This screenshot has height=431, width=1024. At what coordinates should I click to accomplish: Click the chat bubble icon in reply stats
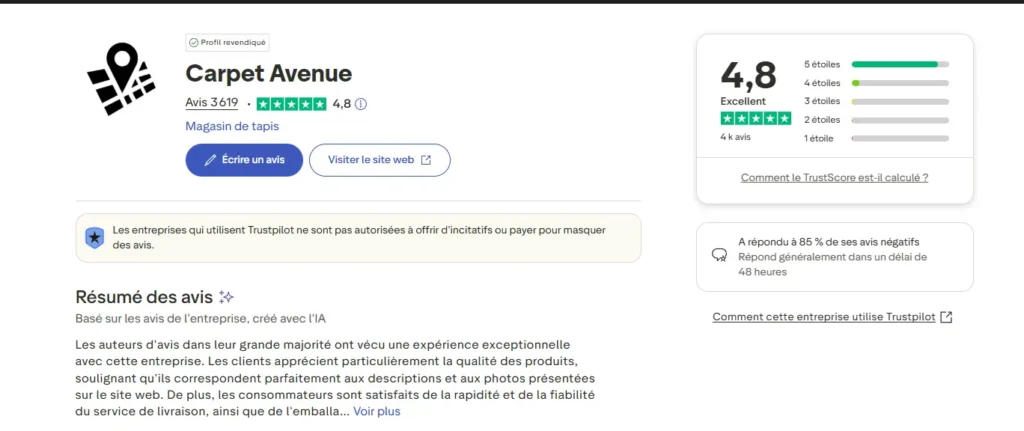tap(718, 255)
